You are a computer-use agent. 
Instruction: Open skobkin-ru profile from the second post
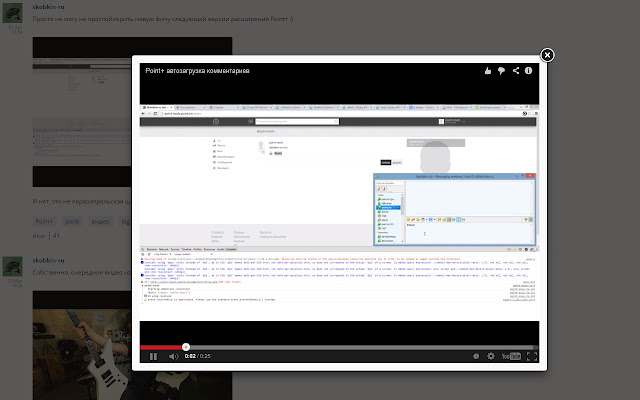click(x=49, y=260)
